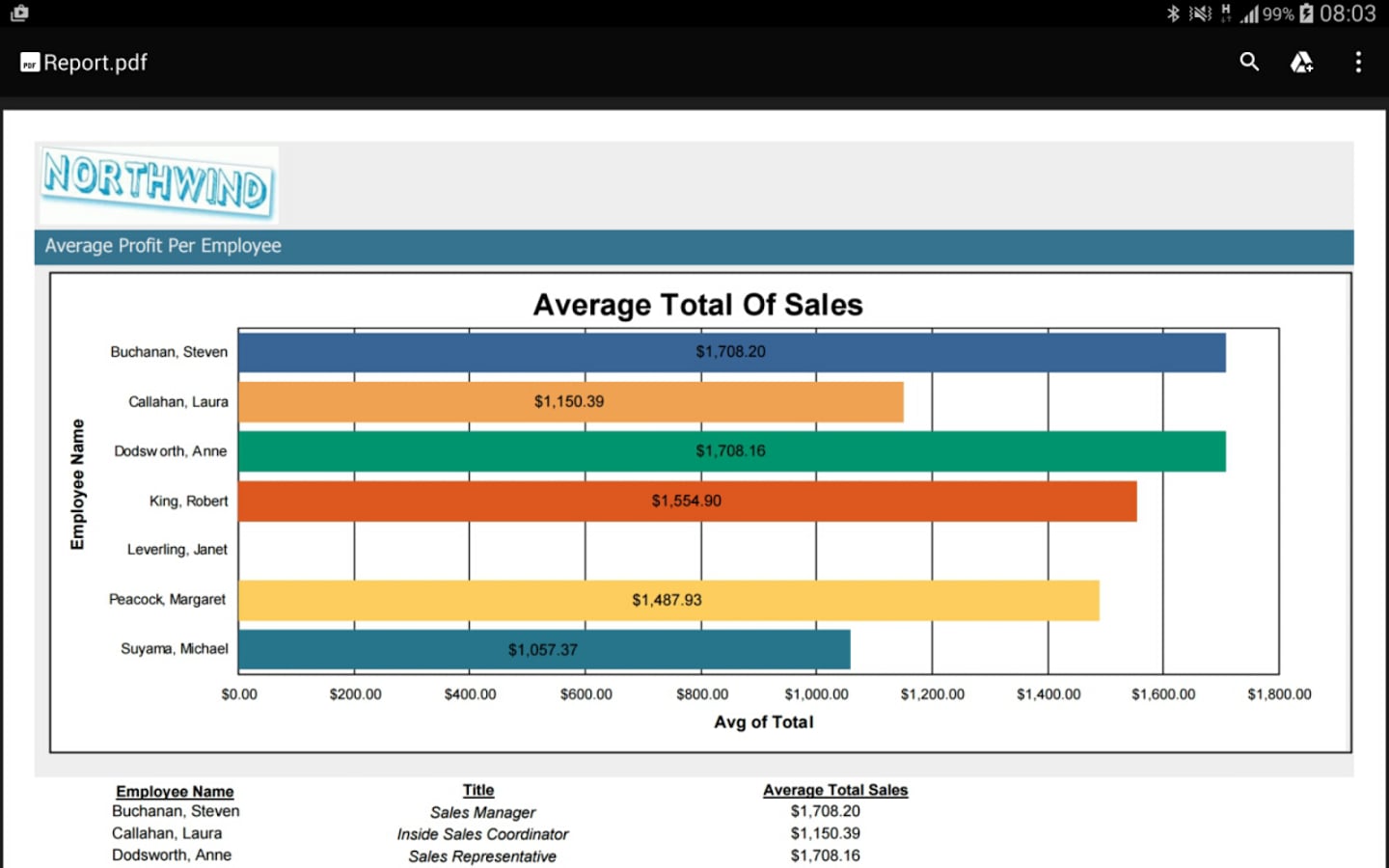This screenshot has height=868, width=1389.
Task: Tap the Avg of Total axis title
Action: (x=764, y=722)
